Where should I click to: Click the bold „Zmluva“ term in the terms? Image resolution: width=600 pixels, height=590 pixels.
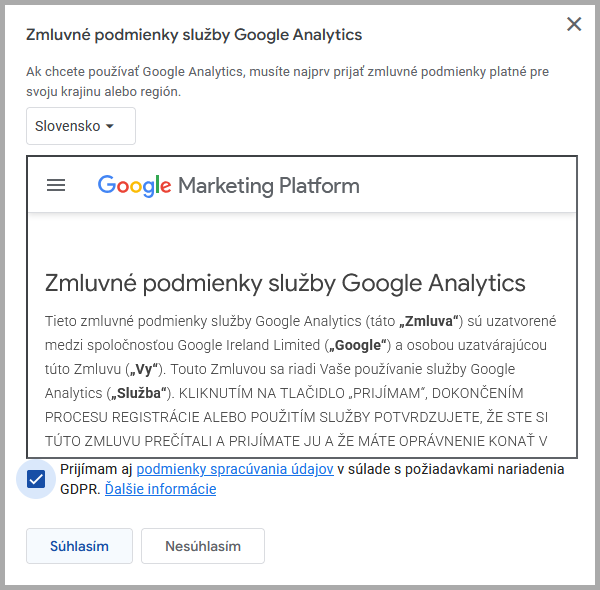(428, 321)
